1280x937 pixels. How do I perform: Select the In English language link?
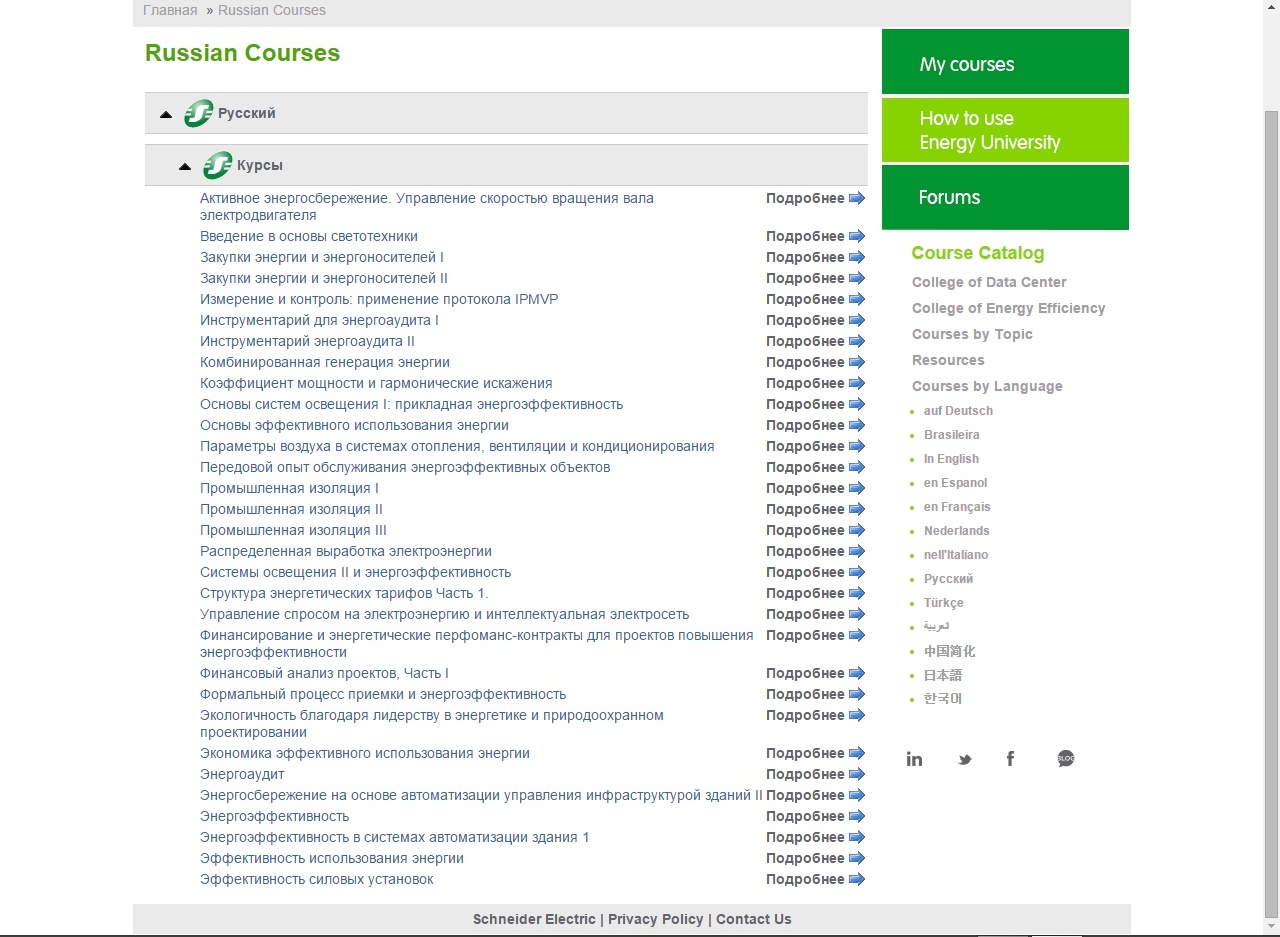point(951,459)
